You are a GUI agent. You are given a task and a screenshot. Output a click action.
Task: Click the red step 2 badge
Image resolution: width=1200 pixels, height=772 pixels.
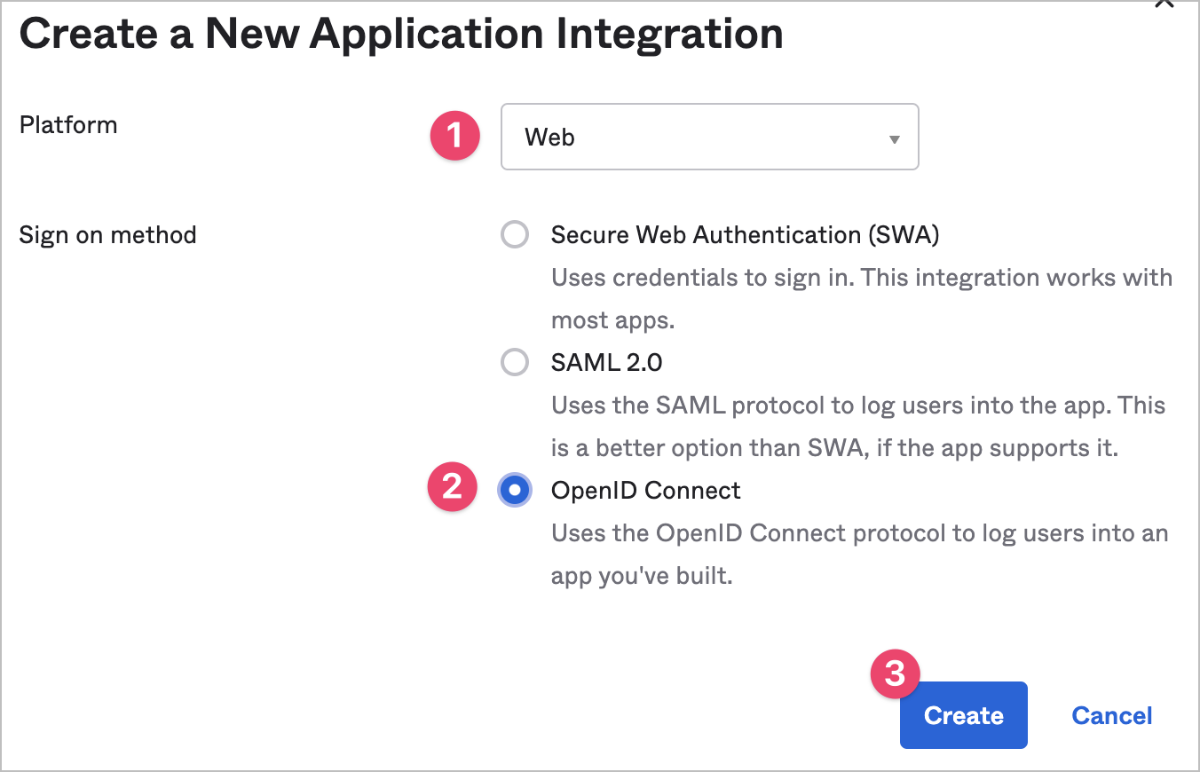click(x=452, y=487)
